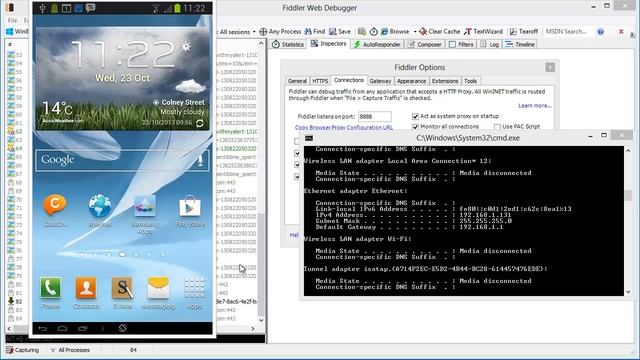Expand the Browse dropdown arrow
Image resolution: width=640 pixels, height=360 pixels.
(415, 31)
